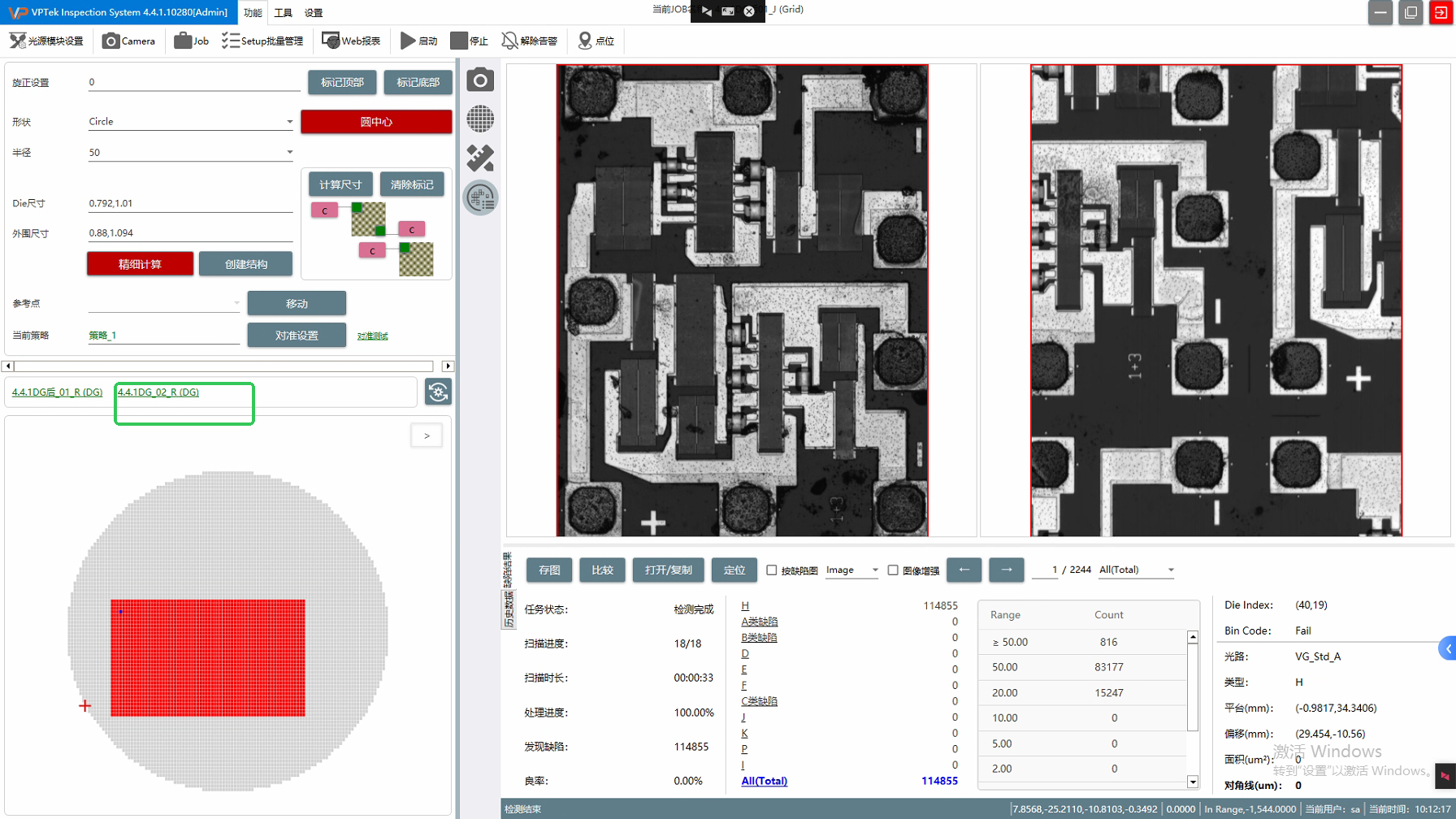Viewport: 1456px width, 819px height.
Task: Click the 旋正设置 input field
Action: point(193,82)
